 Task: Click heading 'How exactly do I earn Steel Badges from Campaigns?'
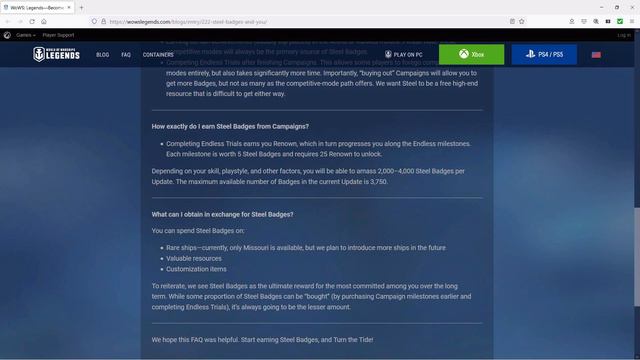[x=230, y=127]
